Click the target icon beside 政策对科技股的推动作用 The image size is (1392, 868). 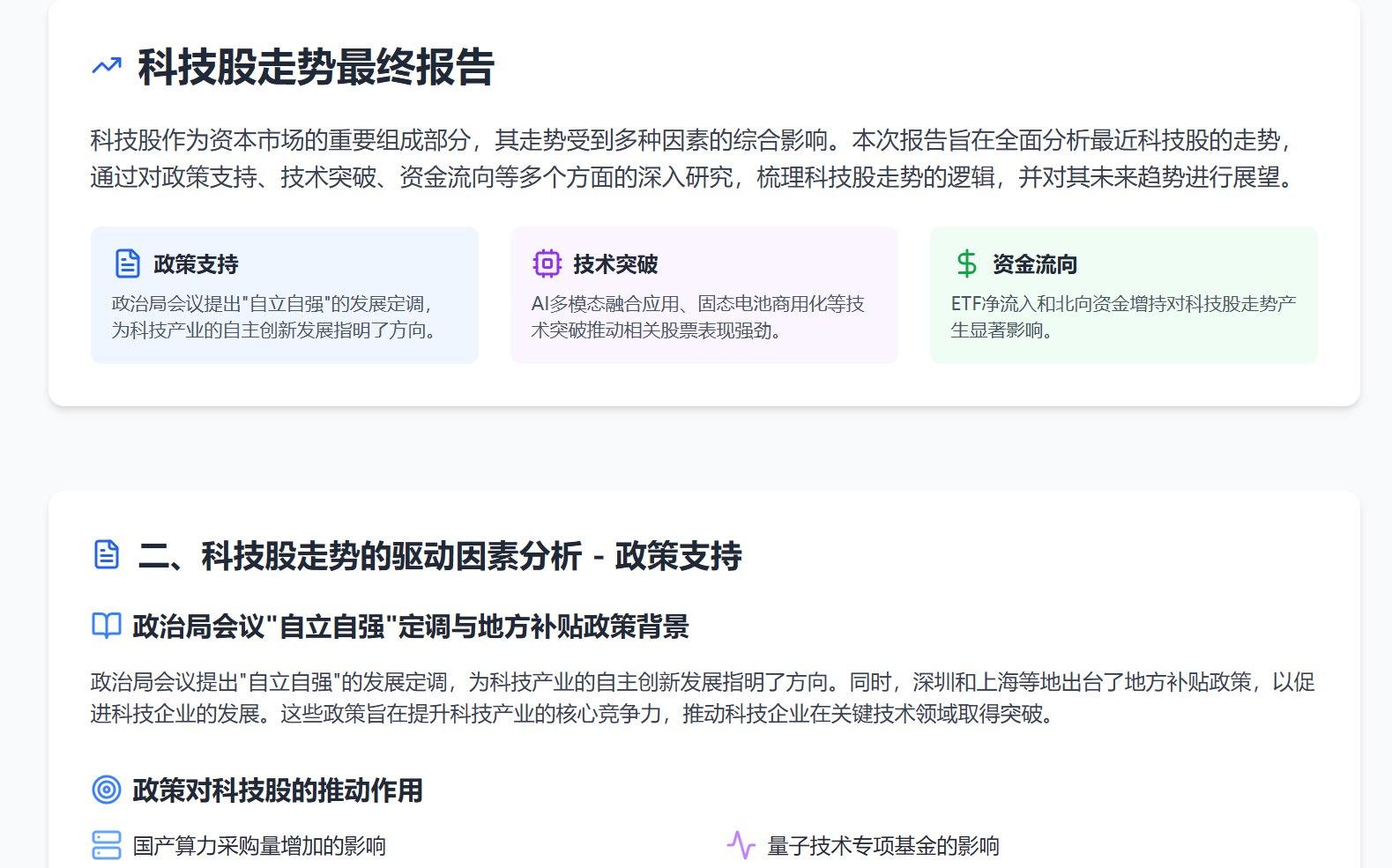107,790
